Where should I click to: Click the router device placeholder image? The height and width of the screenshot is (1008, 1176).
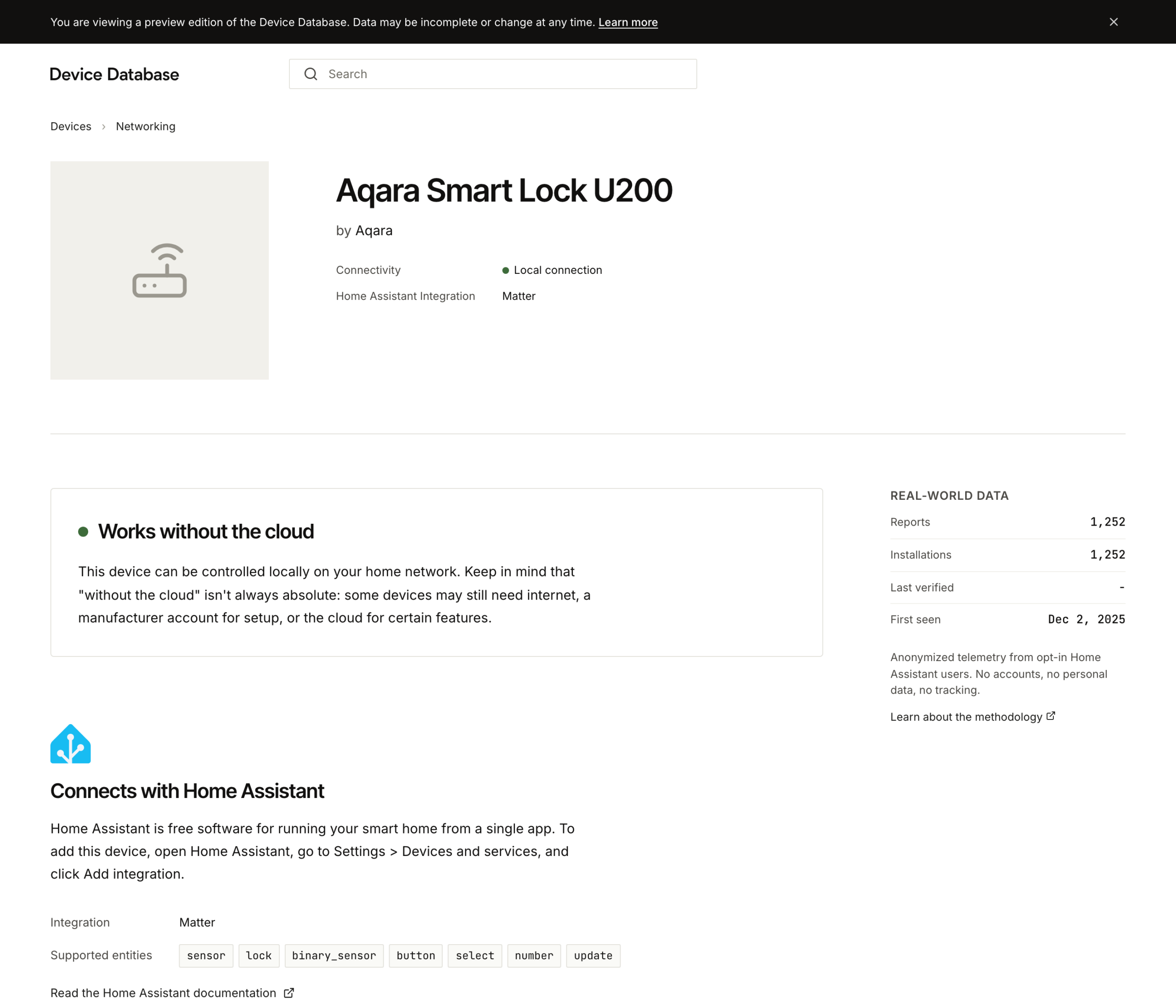pos(159,270)
